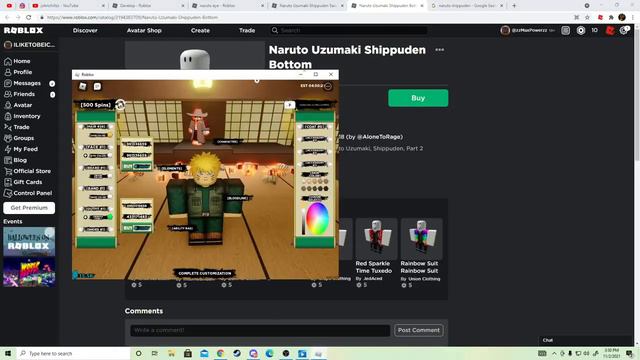Screen dimensions: 640x360
Task: Click the brightness bar beside color wheel
Action: 303,221
